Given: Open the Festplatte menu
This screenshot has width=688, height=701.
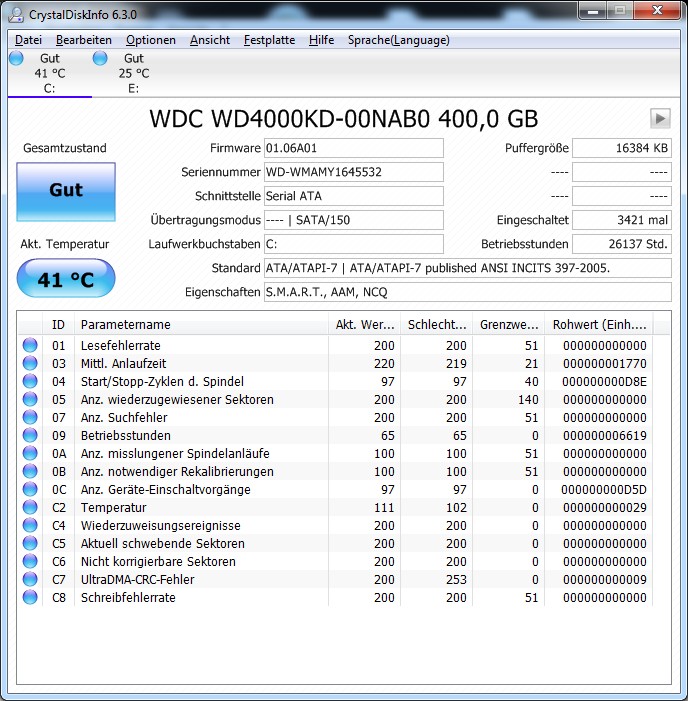Looking at the screenshot, I should pyautogui.click(x=269, y=40).
